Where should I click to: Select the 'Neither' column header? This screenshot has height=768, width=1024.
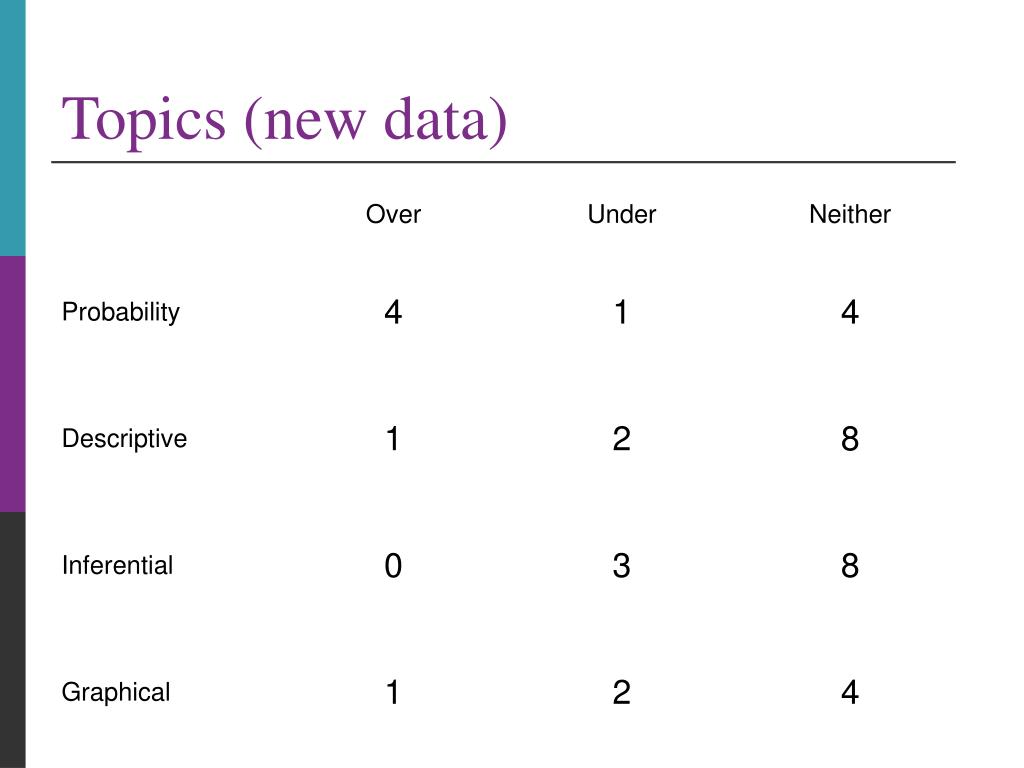tap(850, 214)
